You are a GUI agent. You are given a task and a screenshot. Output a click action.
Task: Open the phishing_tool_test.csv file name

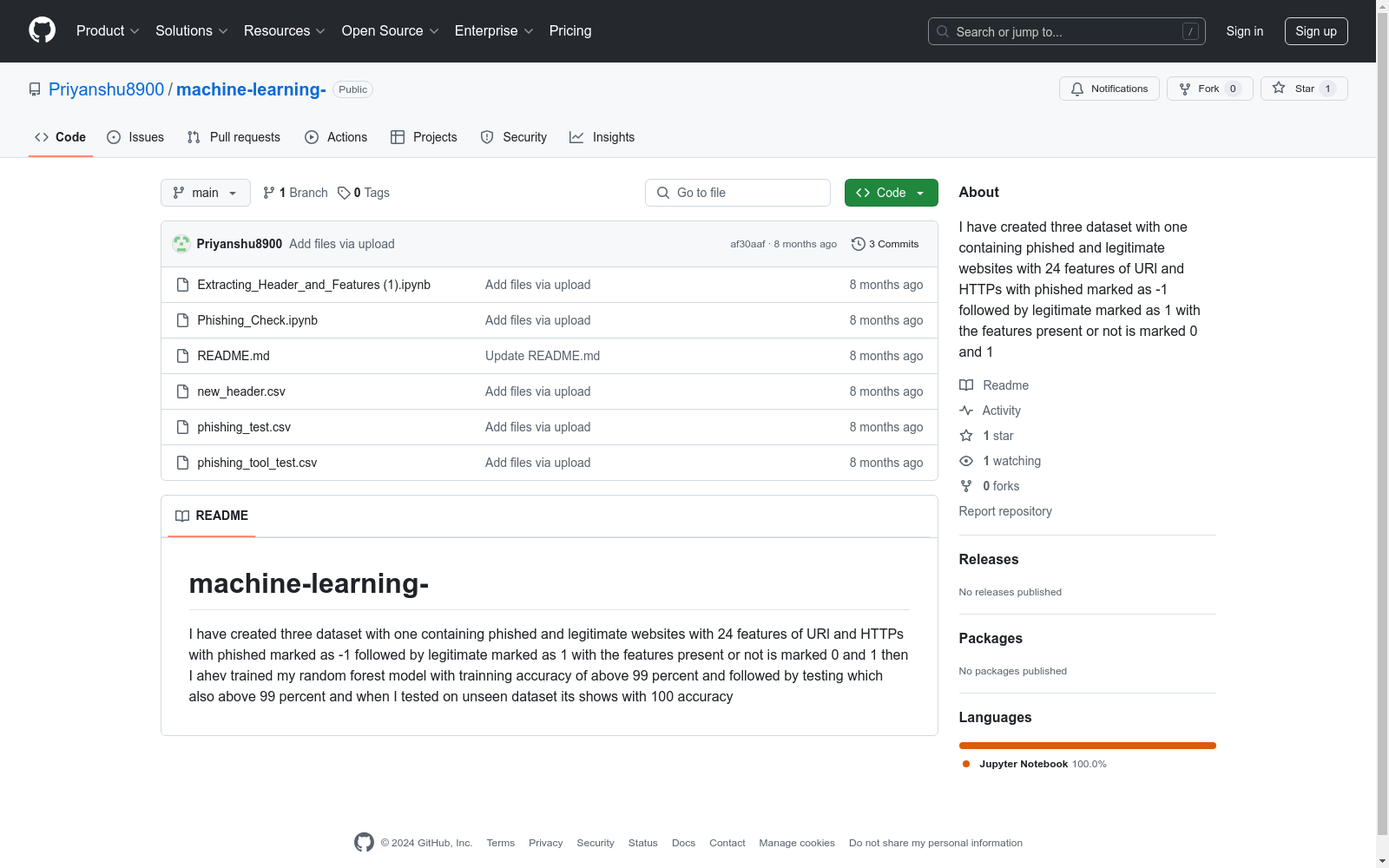tap(257, 463)
